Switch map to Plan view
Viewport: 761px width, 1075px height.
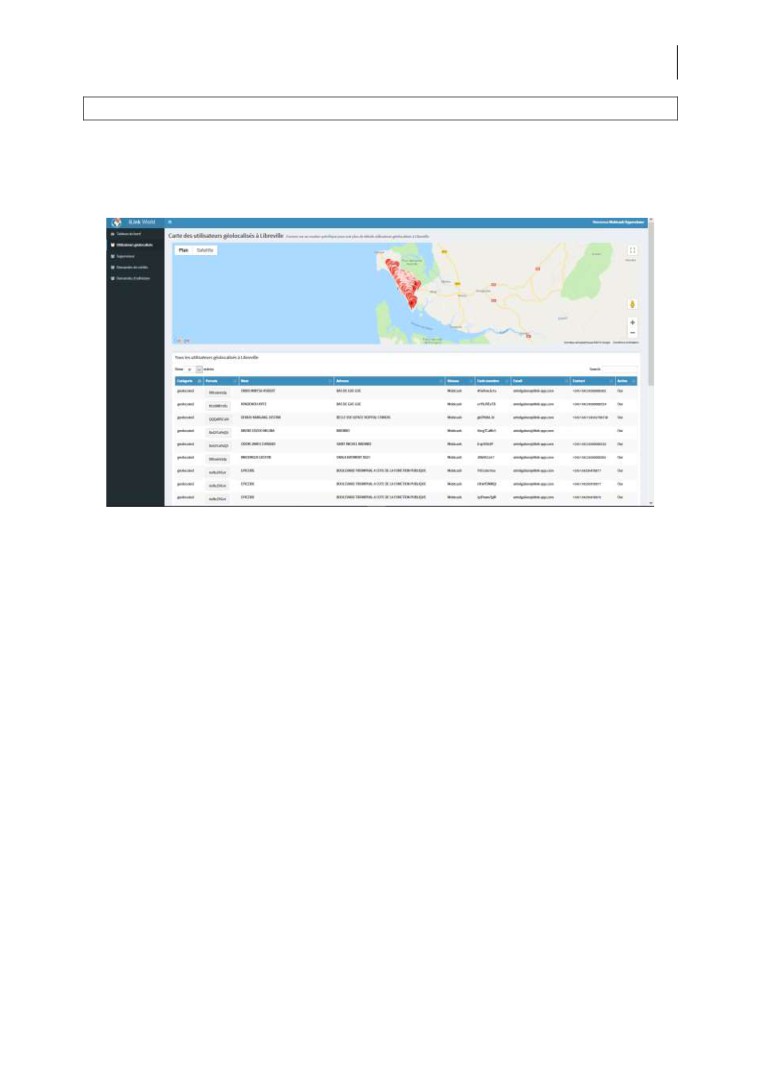click(183, 250)
